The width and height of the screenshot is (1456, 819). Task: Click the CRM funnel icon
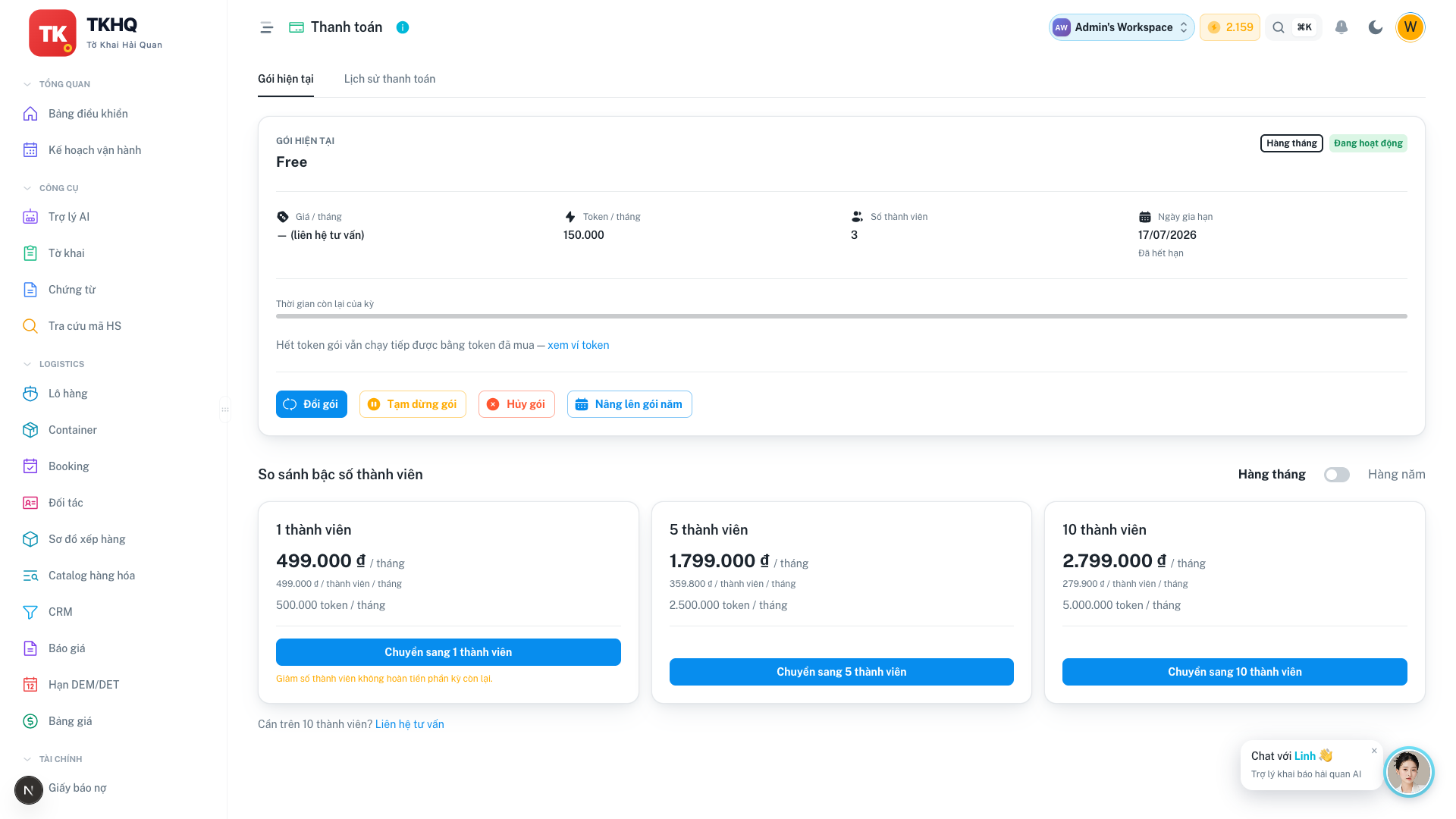pos(30,612)
